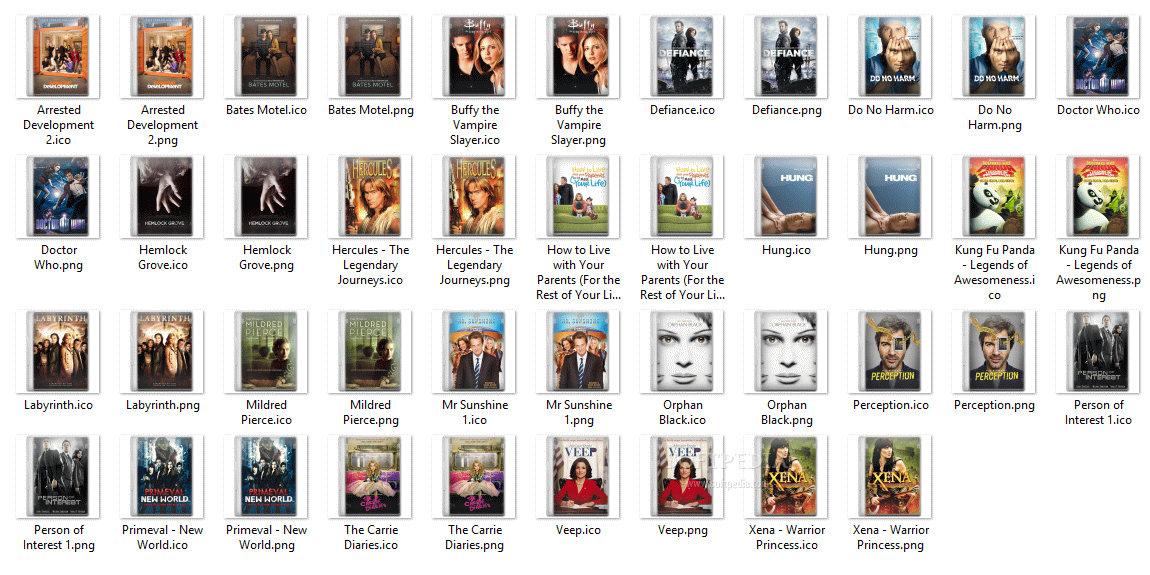Click the 'Hung.ico' file name text
1150x575 pixels.
point(787,250)
